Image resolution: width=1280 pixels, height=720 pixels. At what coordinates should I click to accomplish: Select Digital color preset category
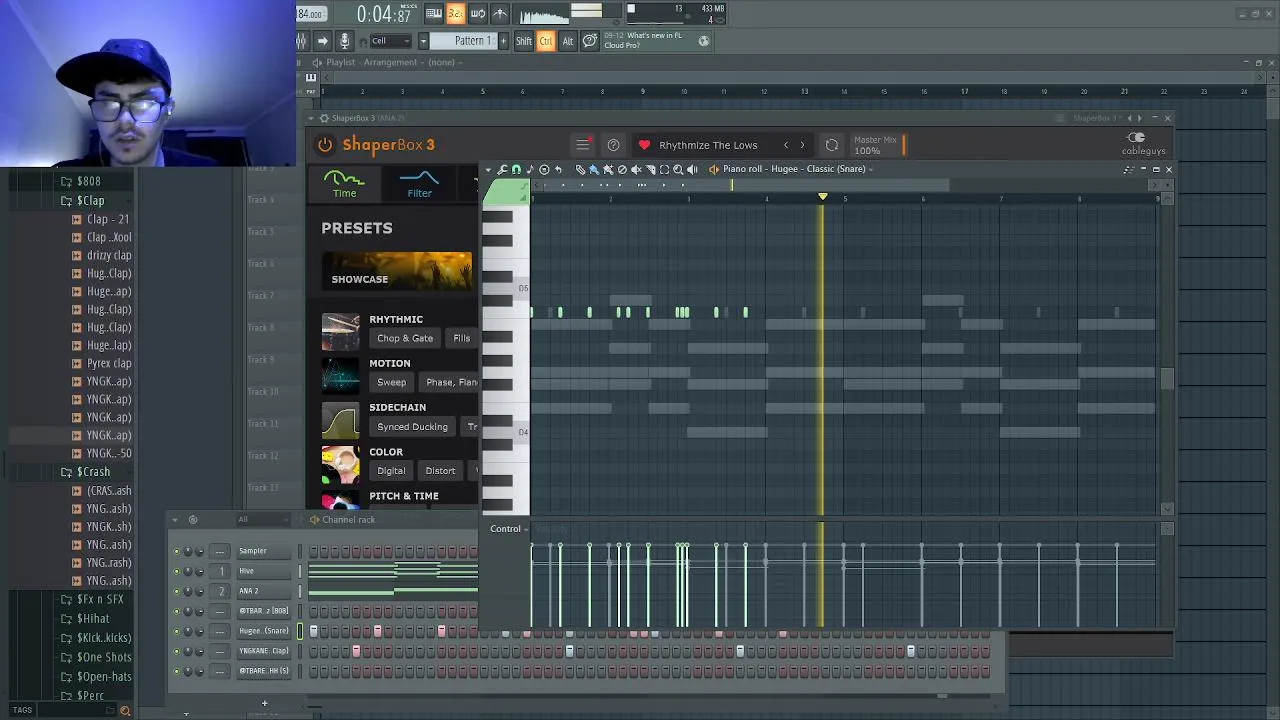click(x=391, y=470)
